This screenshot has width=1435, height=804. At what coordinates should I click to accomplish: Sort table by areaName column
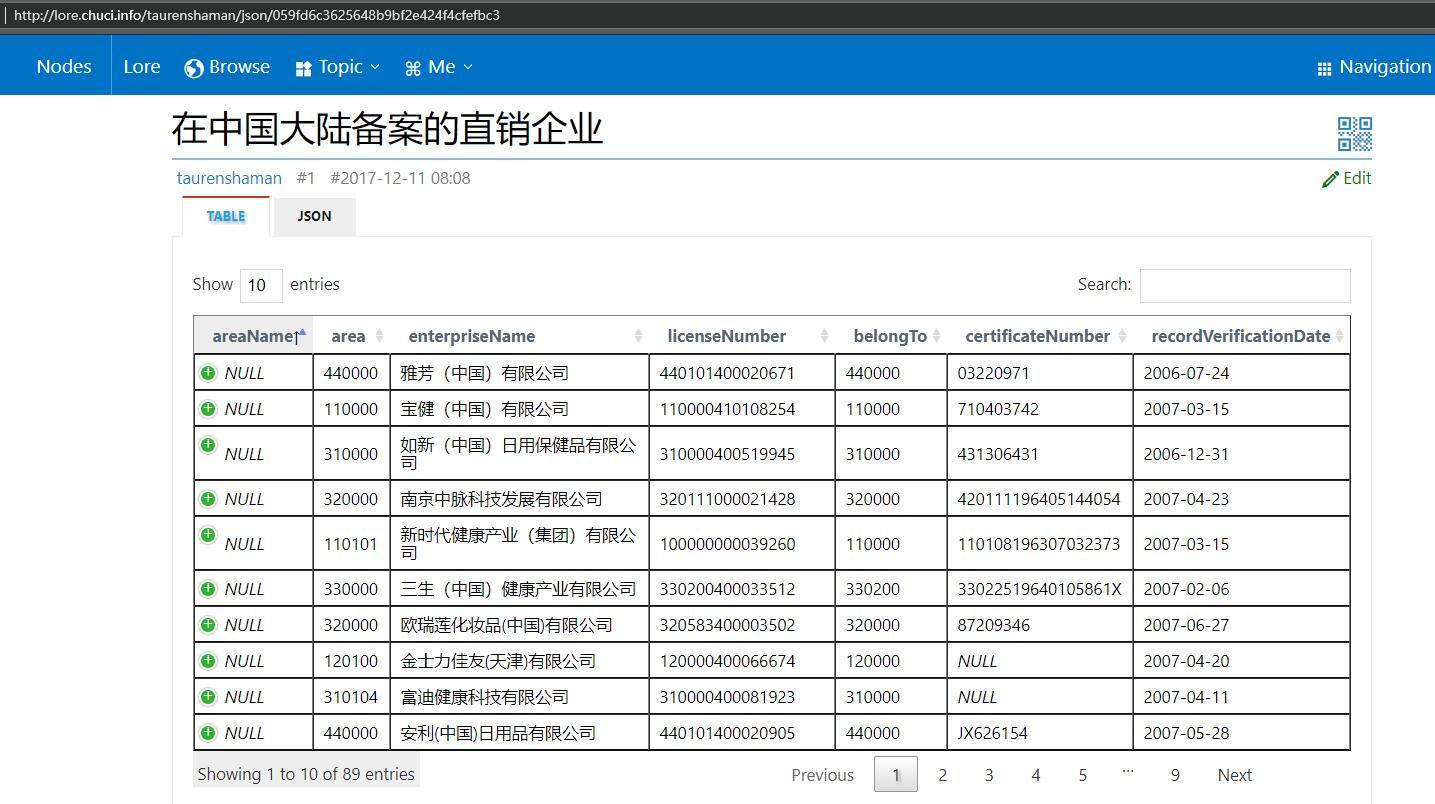tap(254, 336)
